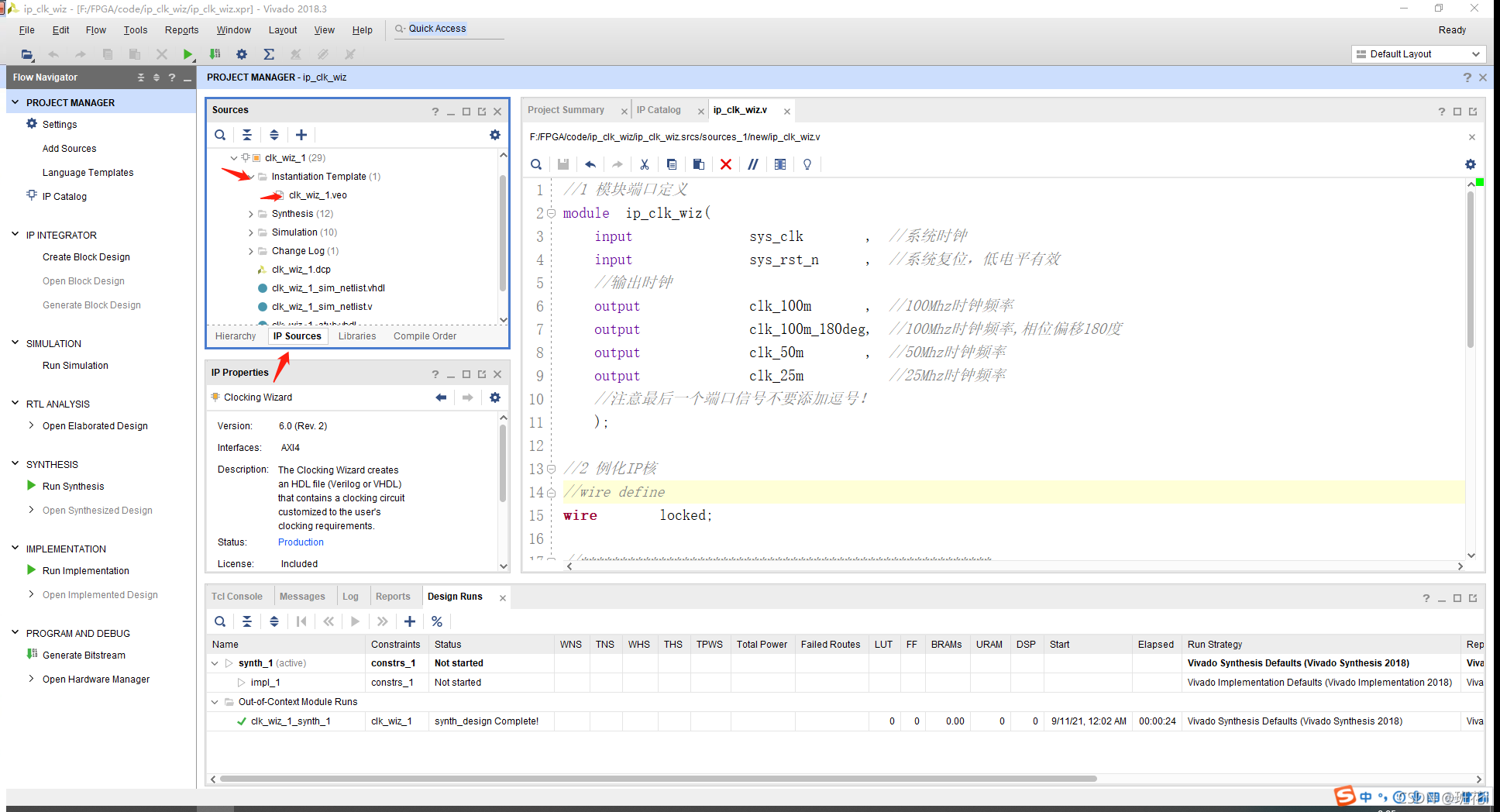Expand Open Elaborated Design
The image size is (1500, 812).
pos(31,425)
